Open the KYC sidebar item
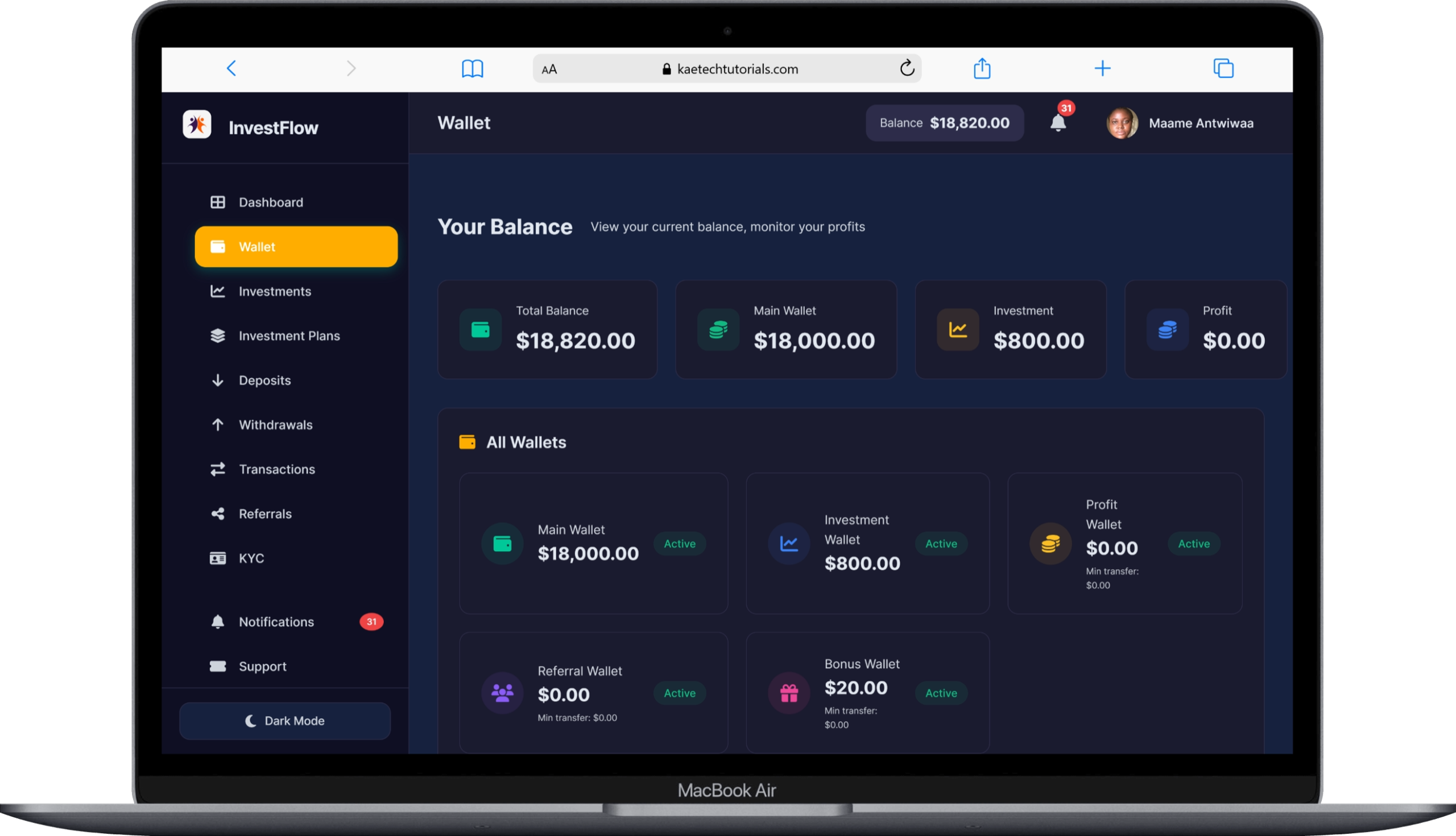 [x=296, y=558]
